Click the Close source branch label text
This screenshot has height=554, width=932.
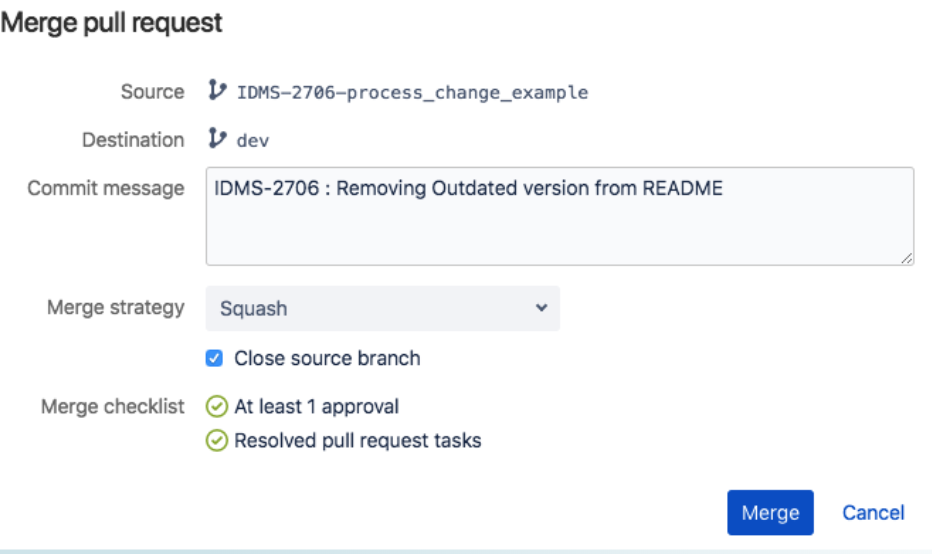pos(327,358)
